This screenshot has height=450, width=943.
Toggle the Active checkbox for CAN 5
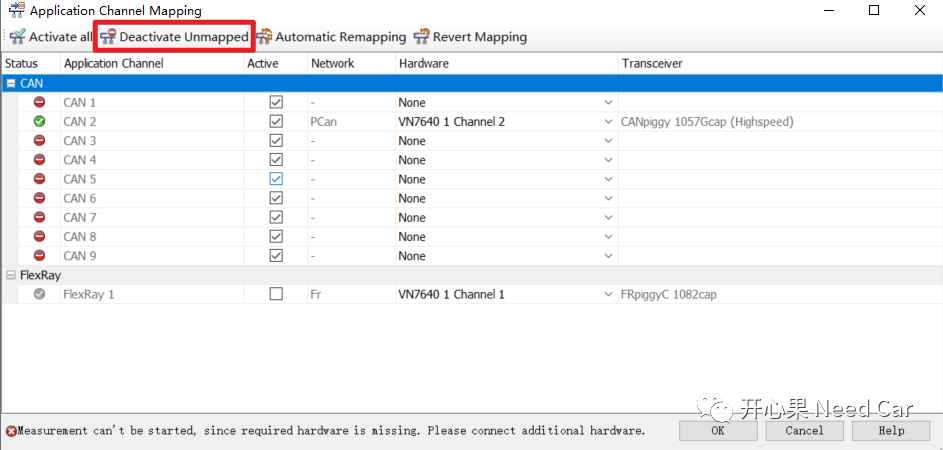coord(276,179)
